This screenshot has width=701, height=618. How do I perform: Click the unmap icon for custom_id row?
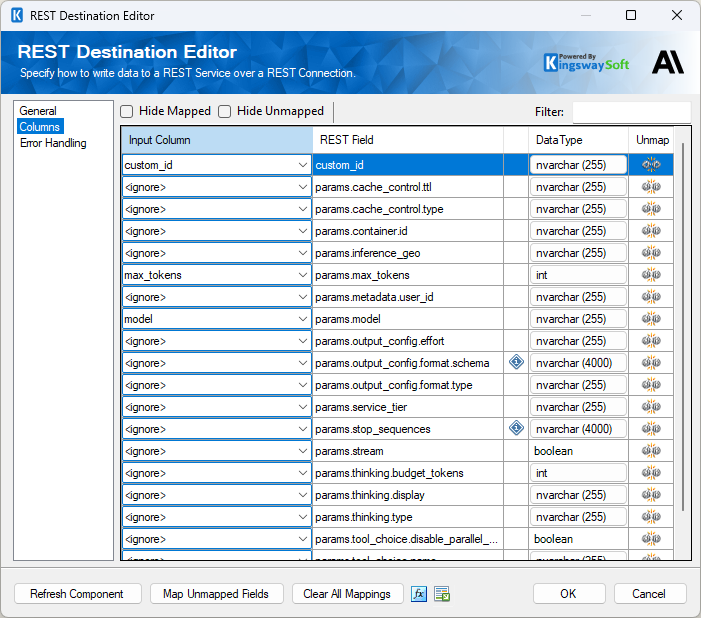click(651, 165)
